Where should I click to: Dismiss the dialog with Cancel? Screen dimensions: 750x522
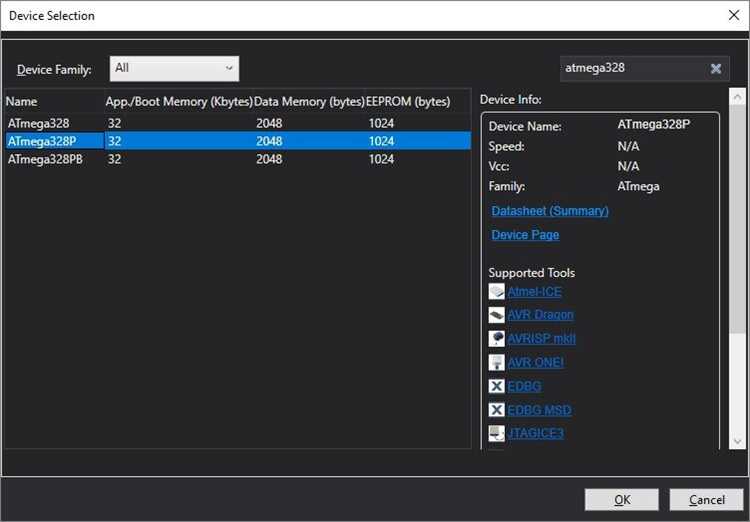point(706,500)
